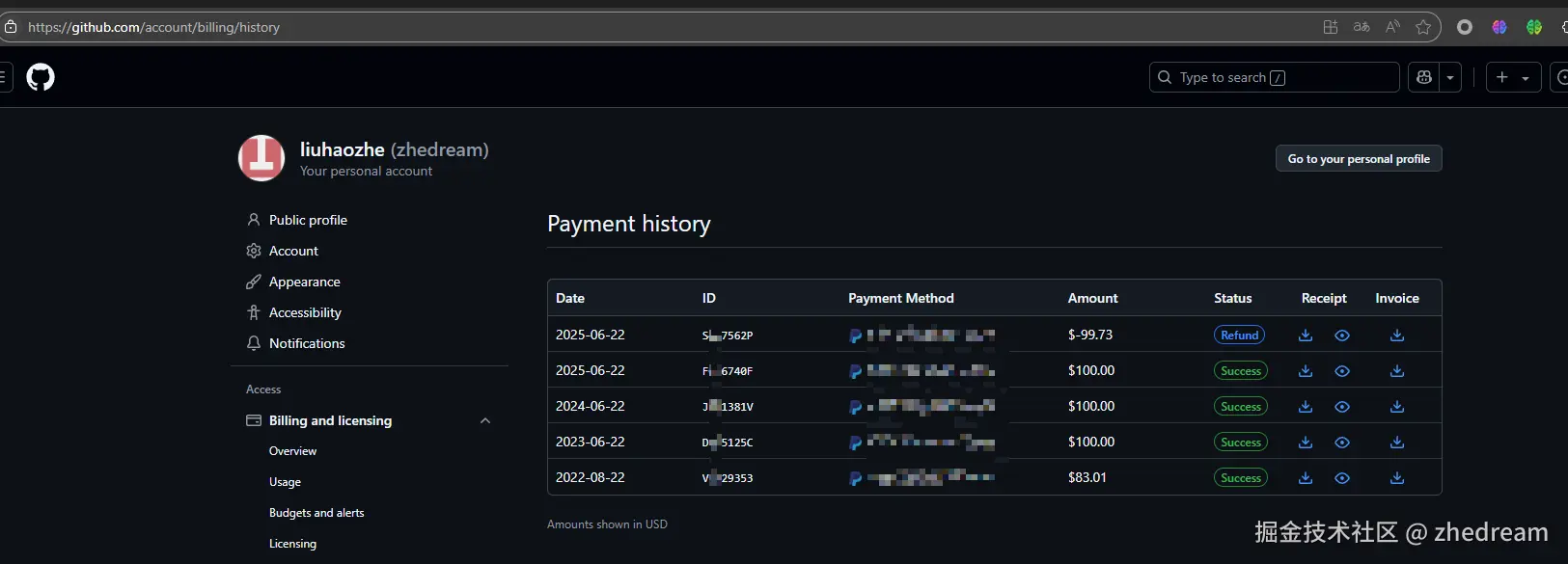Click the browser favorites star icon
1568x564 pixels.
click(1423, 27)
